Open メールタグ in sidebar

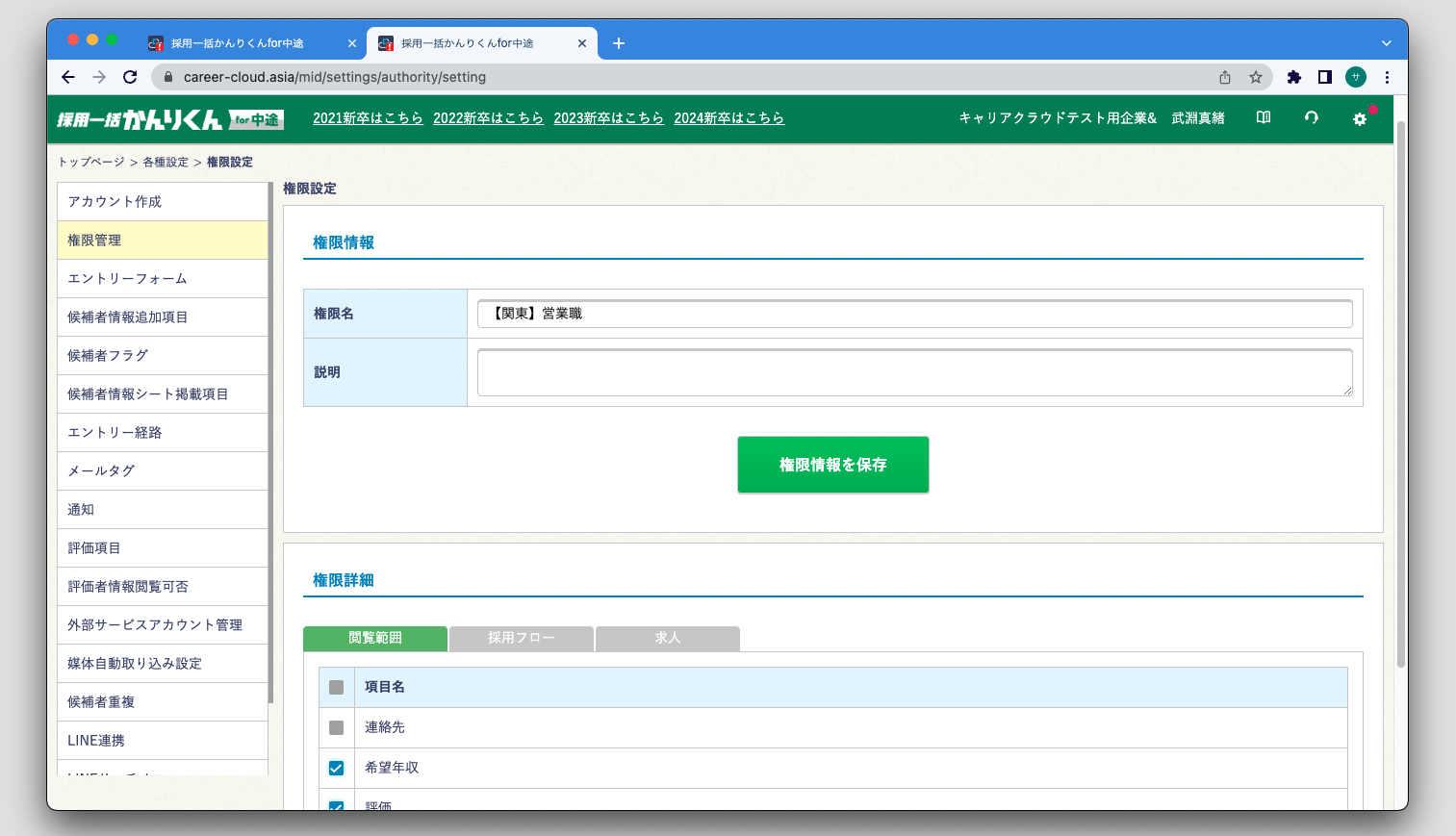163,471
